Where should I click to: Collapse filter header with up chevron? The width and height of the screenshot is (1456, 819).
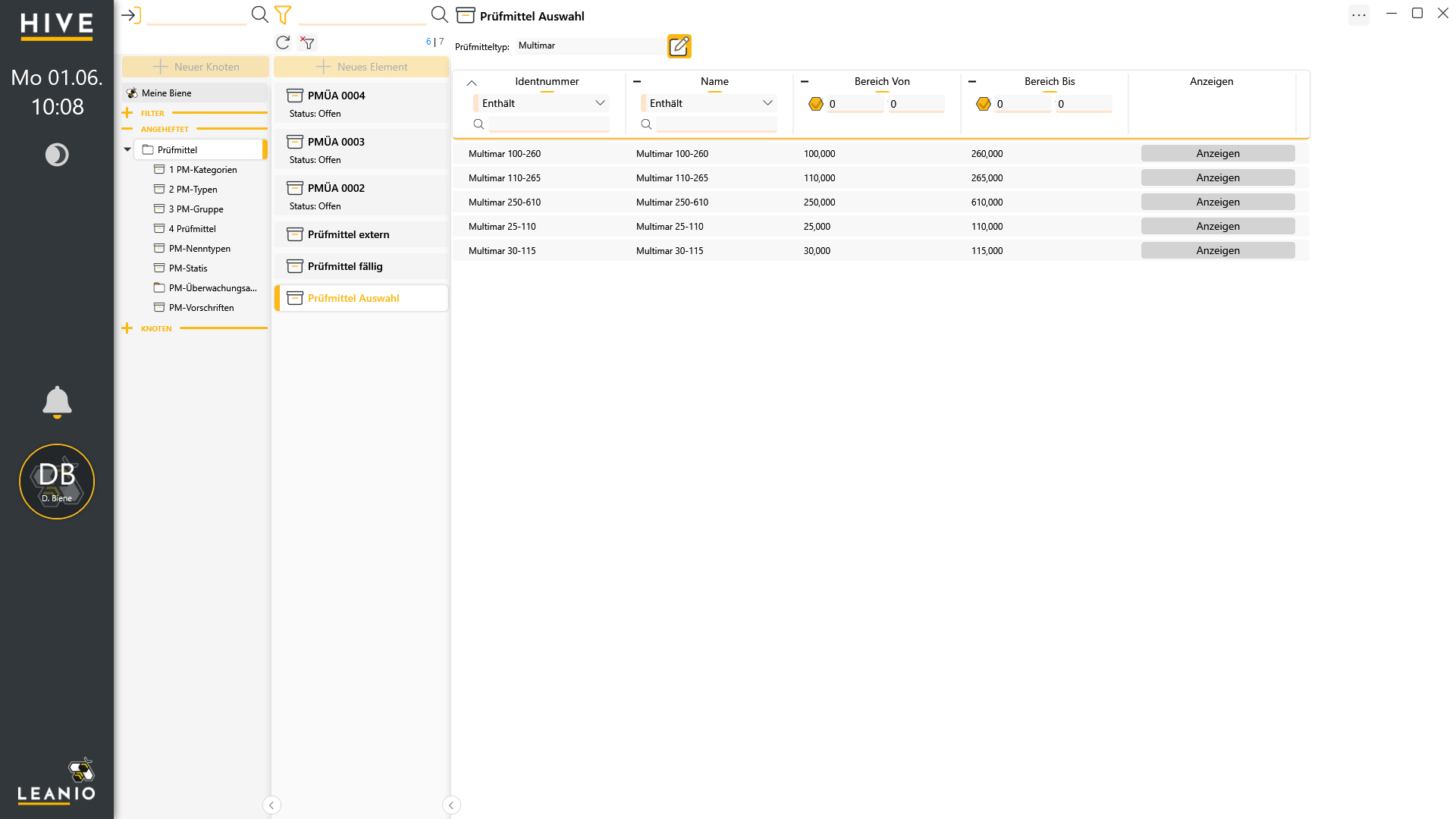(472, 83)
